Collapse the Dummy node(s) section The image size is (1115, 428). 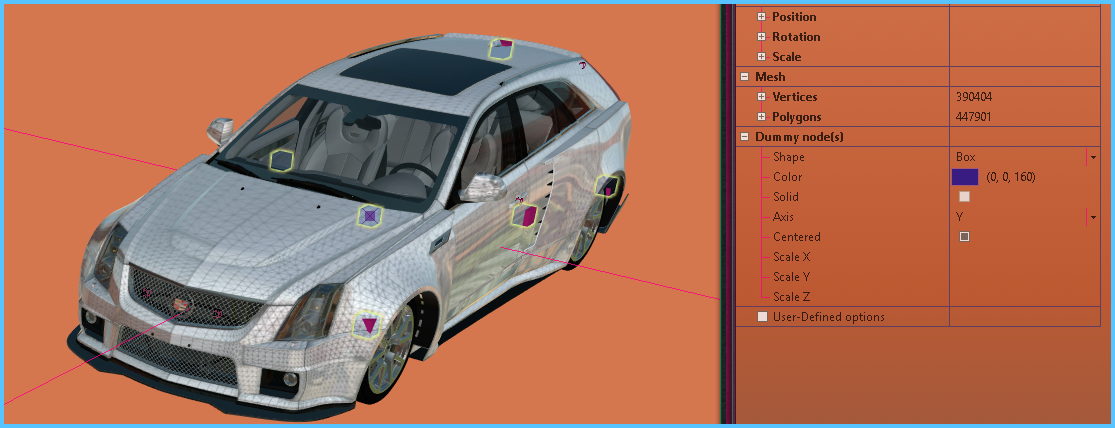(744, 137)
